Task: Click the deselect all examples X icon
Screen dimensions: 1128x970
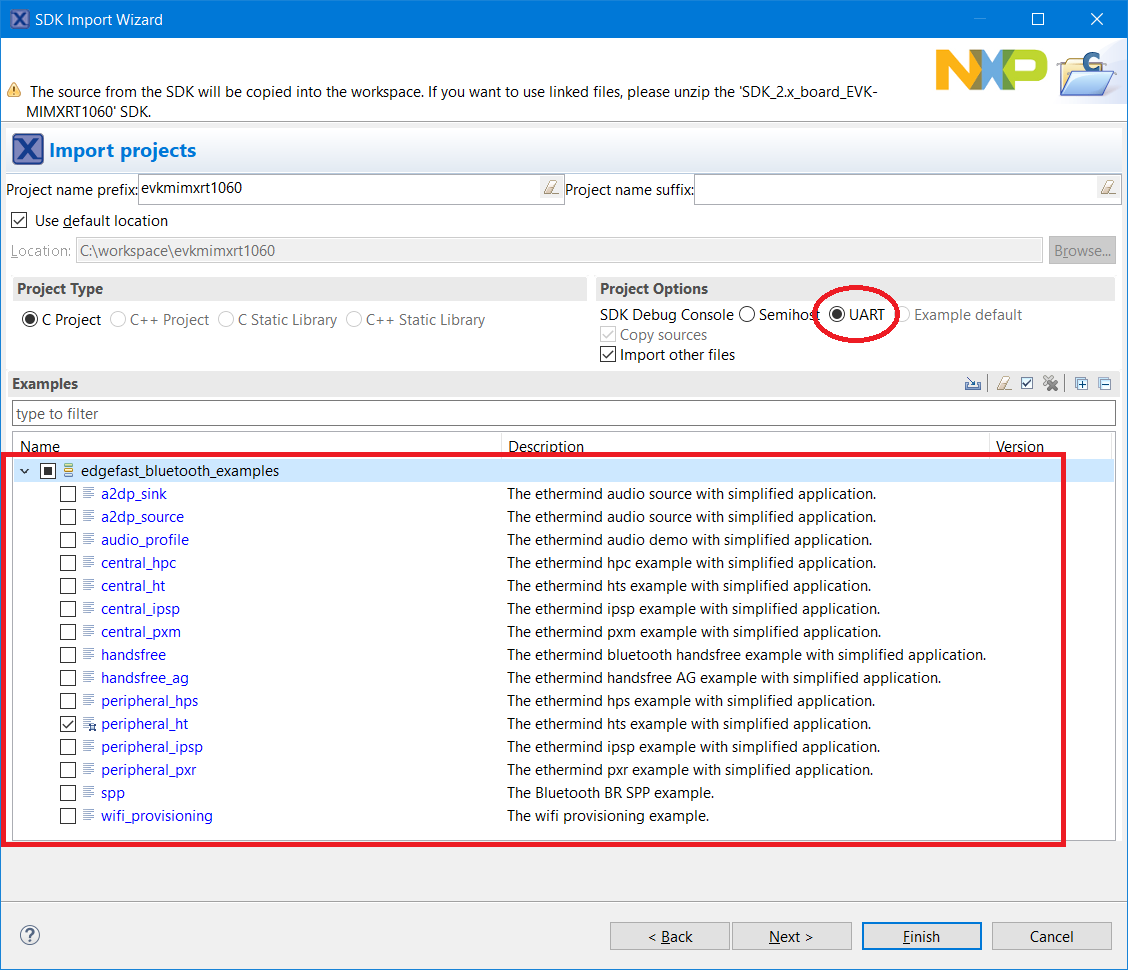Action: [x=1050, y=384]
